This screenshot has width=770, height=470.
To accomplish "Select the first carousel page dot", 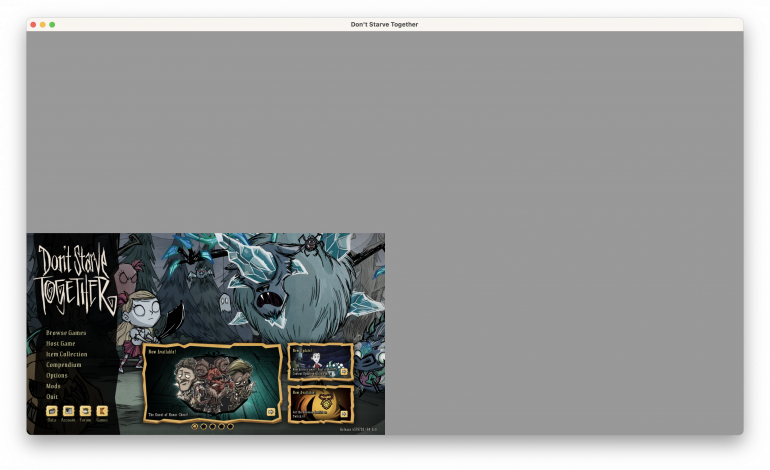I will [194, 426].
